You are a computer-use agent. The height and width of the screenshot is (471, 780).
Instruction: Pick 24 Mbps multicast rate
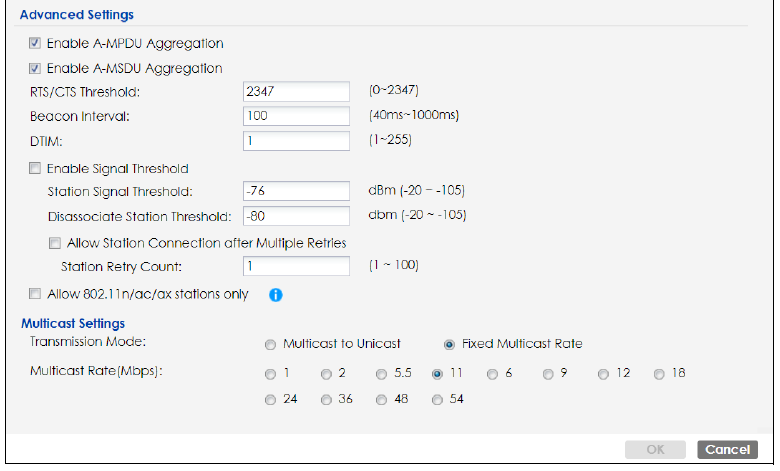[270, 400]
